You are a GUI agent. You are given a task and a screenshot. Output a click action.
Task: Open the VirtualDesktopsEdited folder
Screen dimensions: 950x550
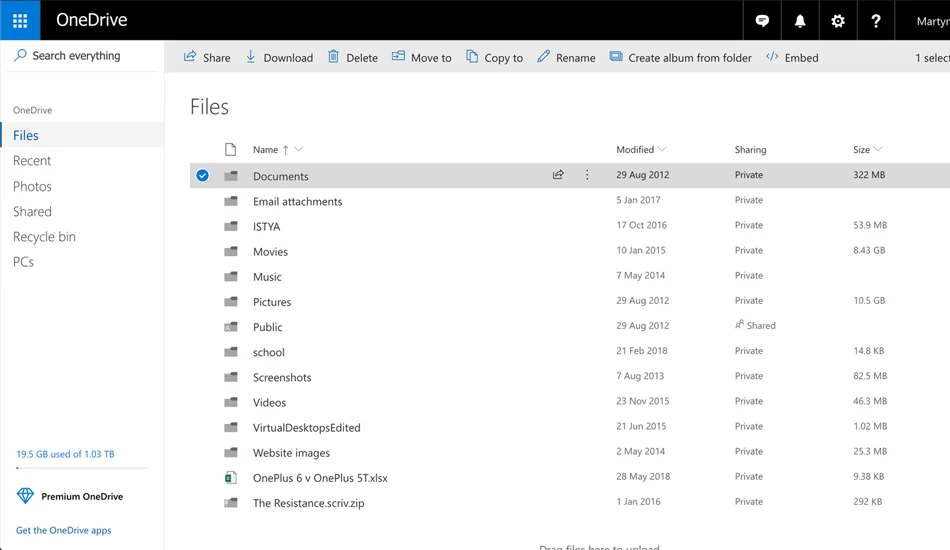pyautogui.click(x=307, y=428)
